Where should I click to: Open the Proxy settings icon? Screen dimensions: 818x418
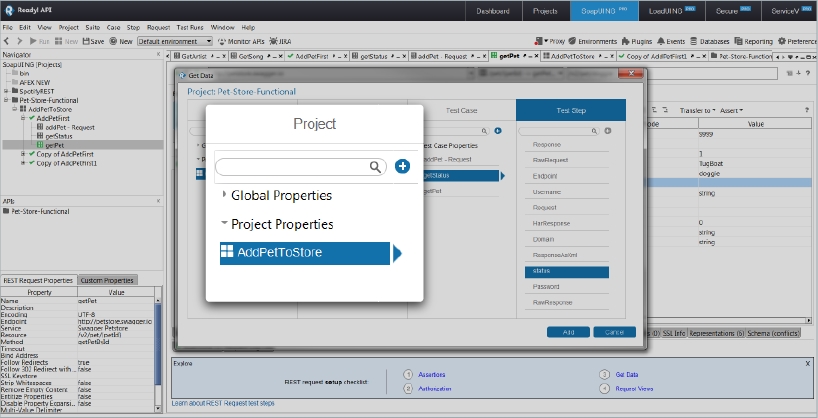[549, 41]
